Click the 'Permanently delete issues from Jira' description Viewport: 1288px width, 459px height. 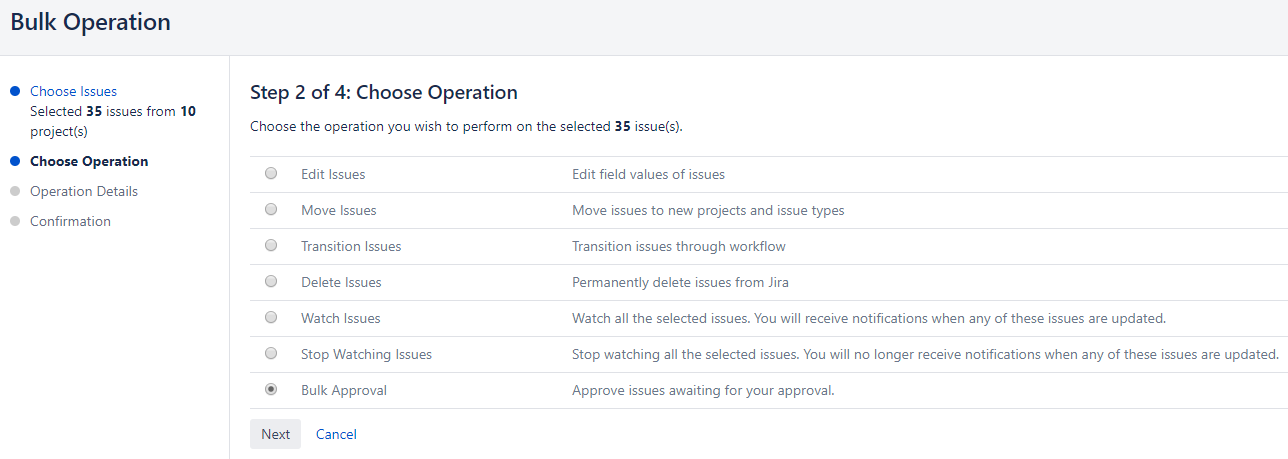point(686,282)
